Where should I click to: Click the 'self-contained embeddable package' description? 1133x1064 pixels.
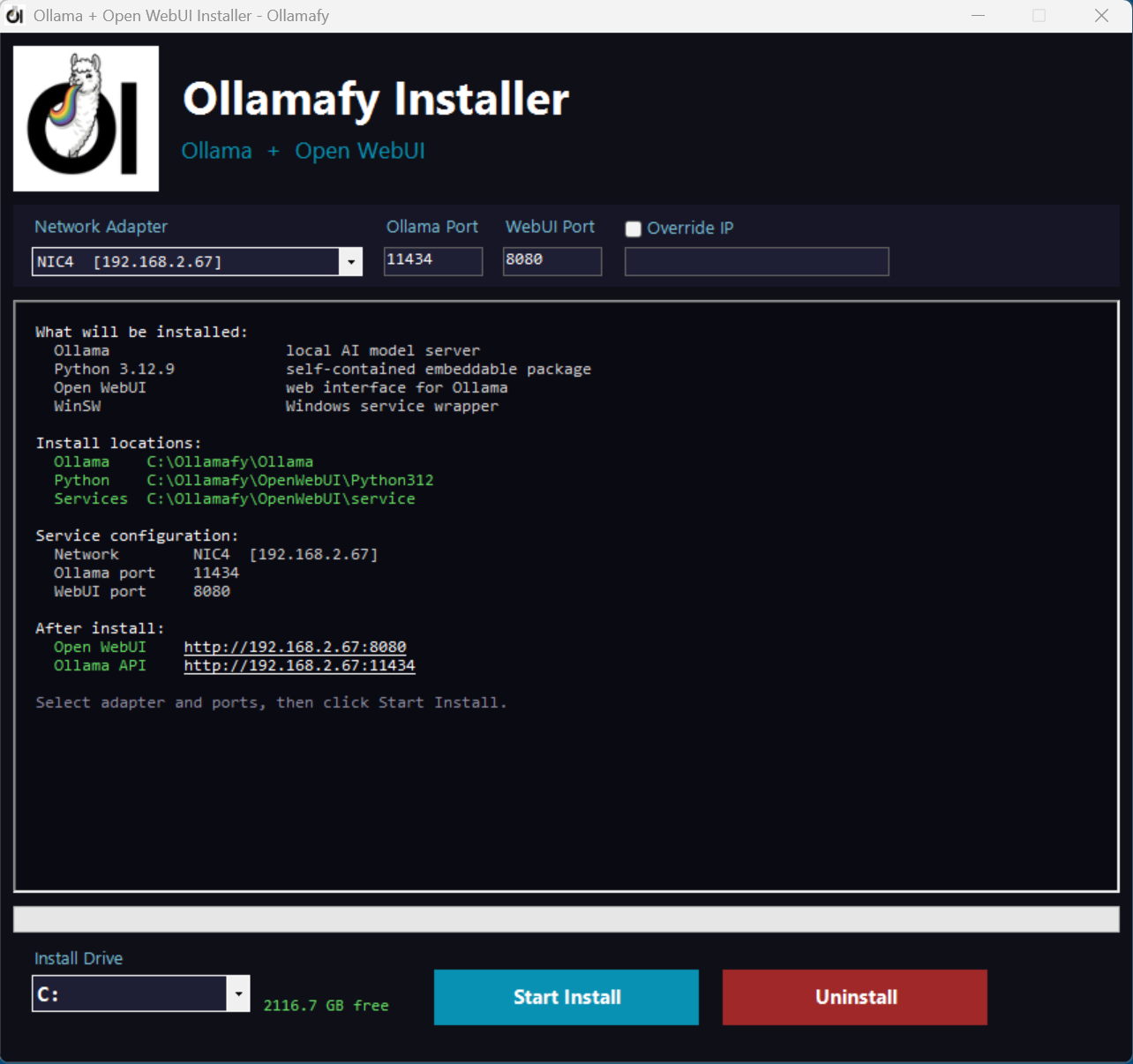click(x=439, y=369)
